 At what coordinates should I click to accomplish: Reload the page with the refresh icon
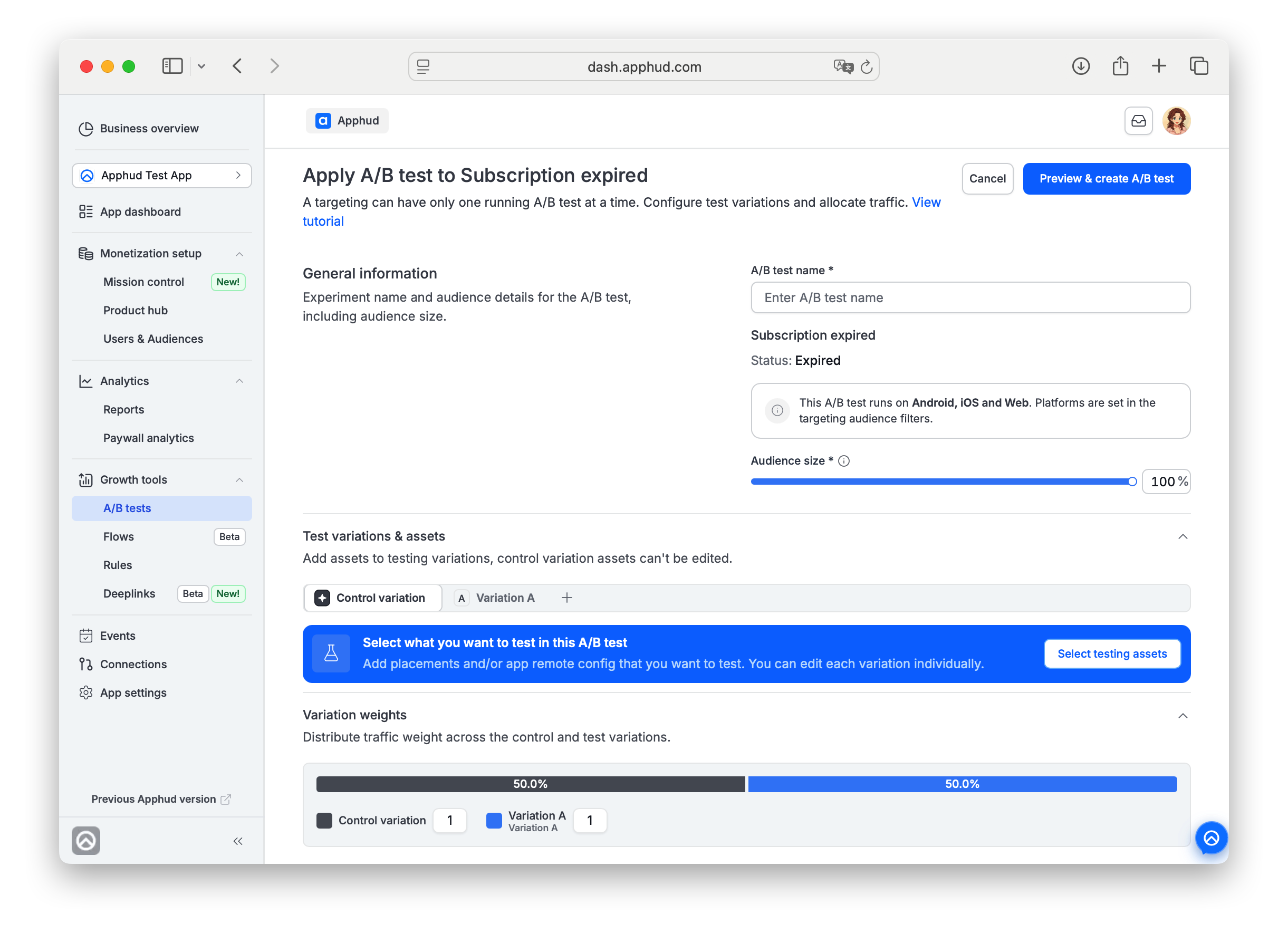[x=867, y=67]
